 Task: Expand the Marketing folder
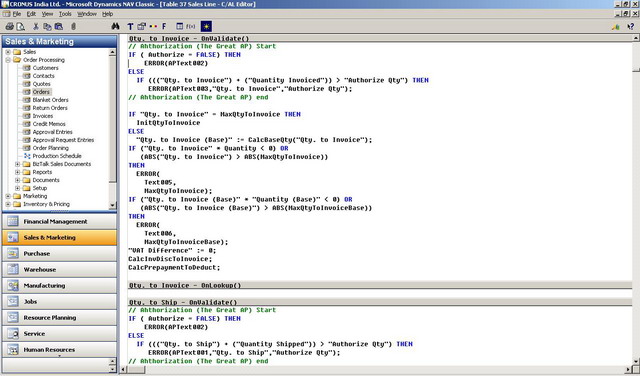click(x=8, y=196)
